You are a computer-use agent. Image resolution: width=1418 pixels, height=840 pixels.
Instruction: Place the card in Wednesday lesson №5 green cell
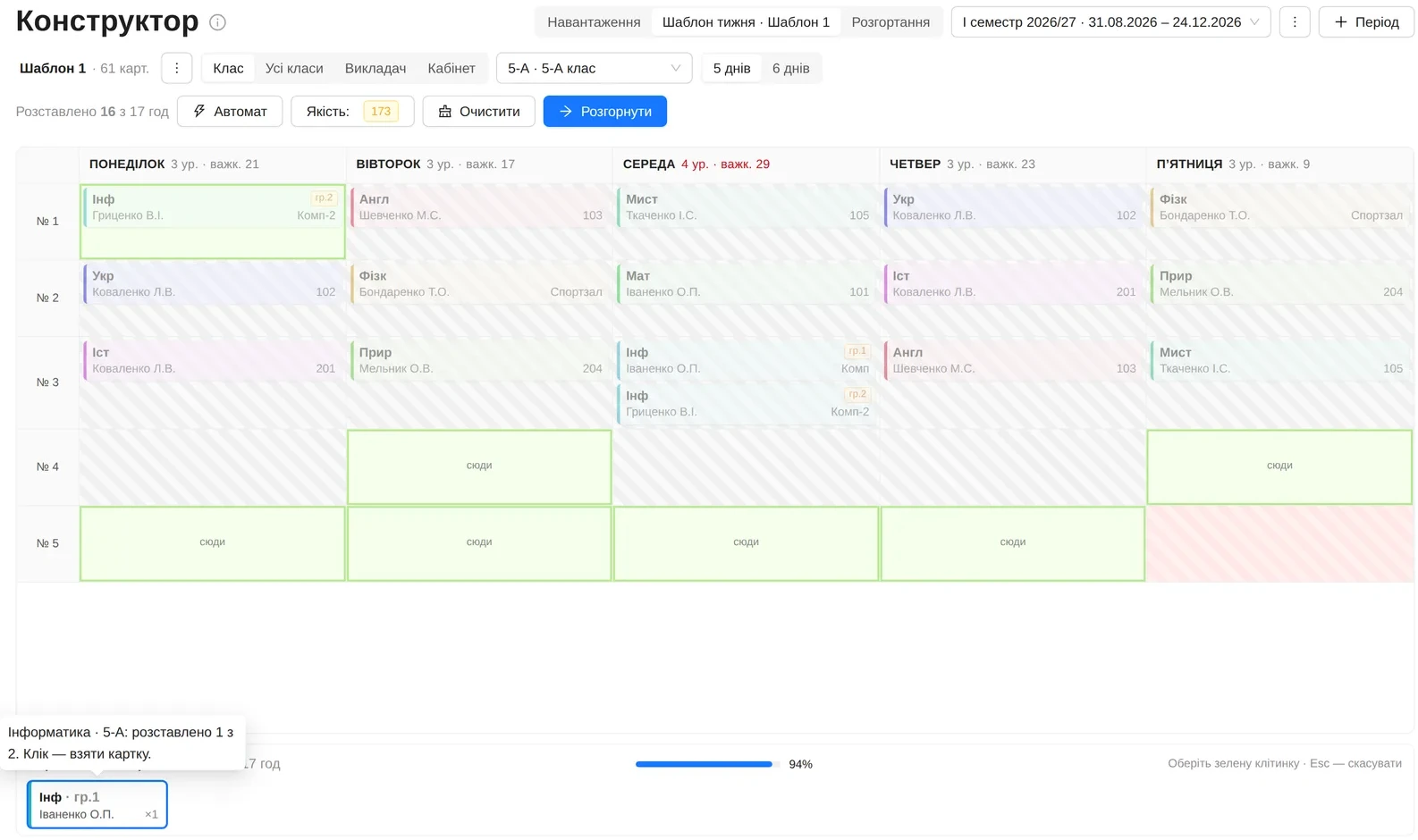[746, 543]
